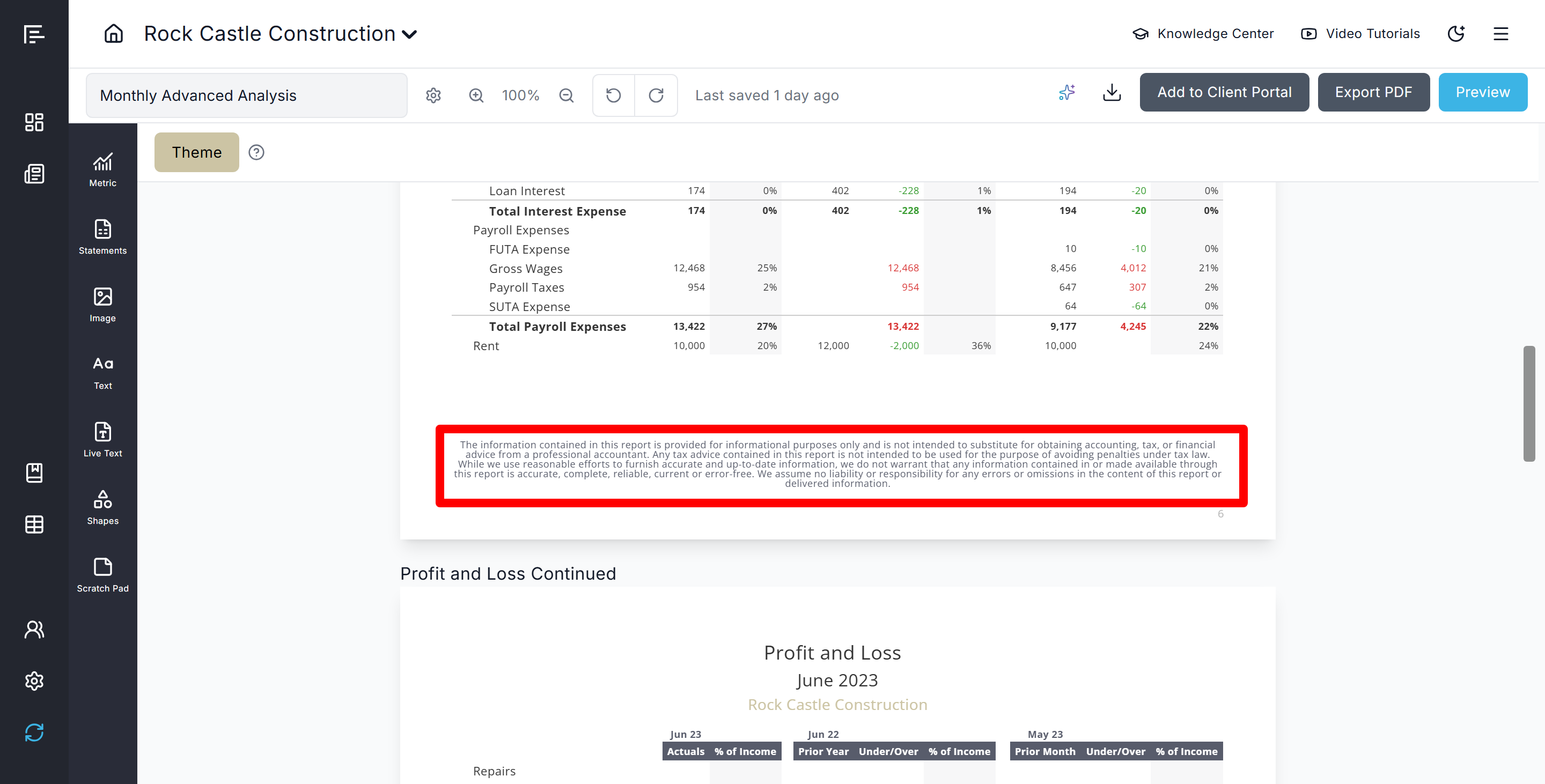Image resolution: width=1545 pixels, height=784 pixels.
Task: Click the Monthly Advanced Analysis name field
Action: click(247, 95)
